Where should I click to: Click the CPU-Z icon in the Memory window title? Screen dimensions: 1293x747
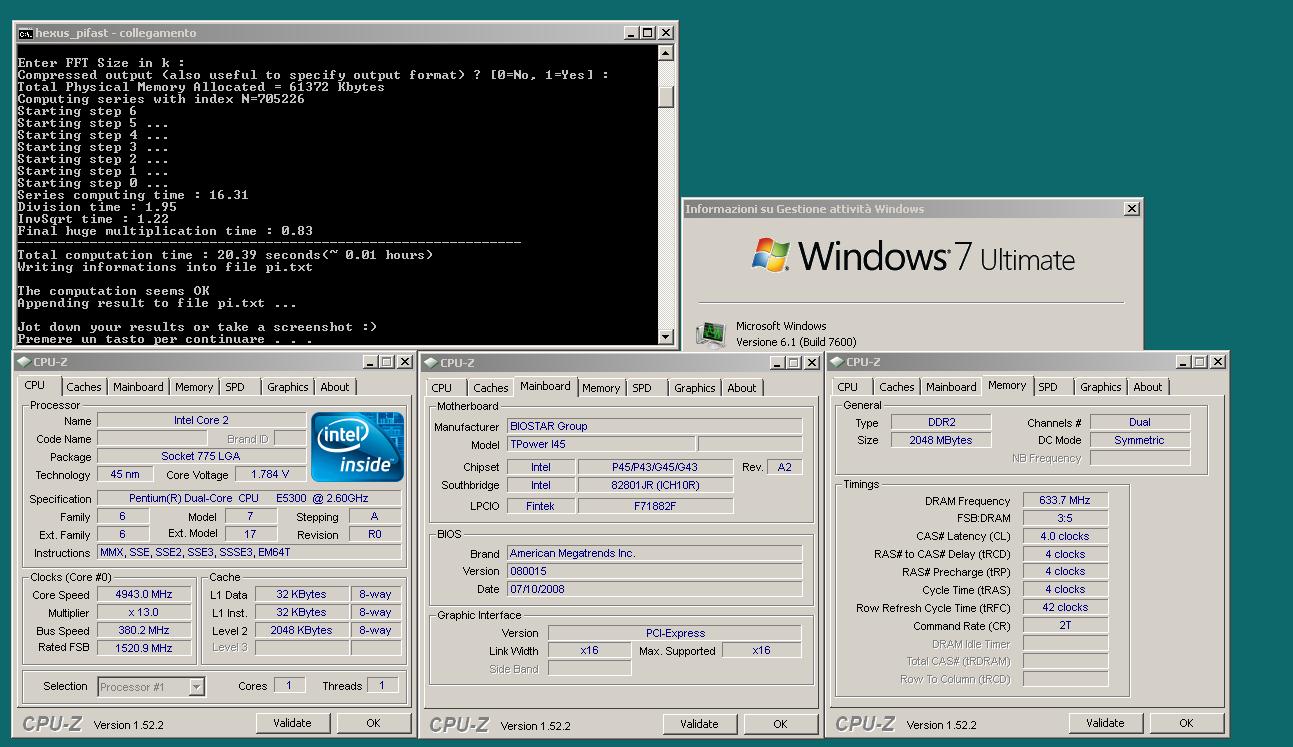pyautogui.click(x=836, y=362)
